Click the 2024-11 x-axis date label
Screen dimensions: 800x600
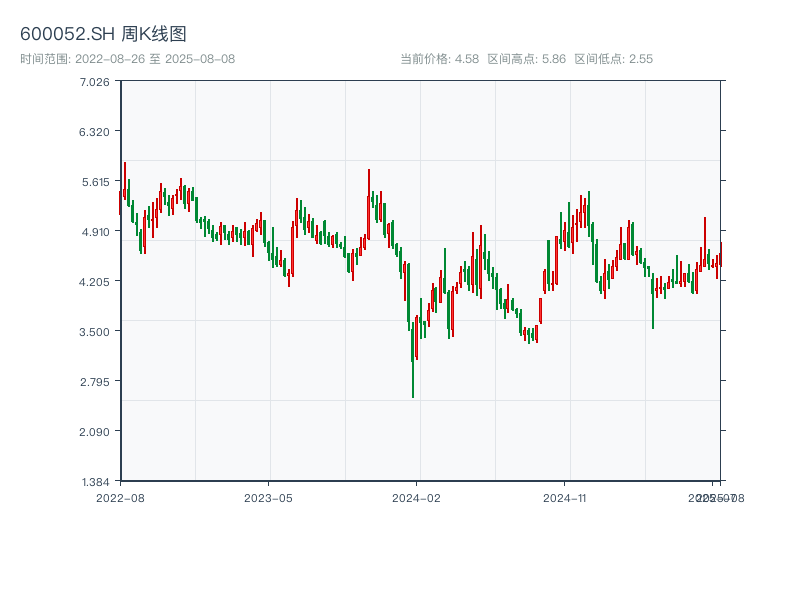pos(564,497)
